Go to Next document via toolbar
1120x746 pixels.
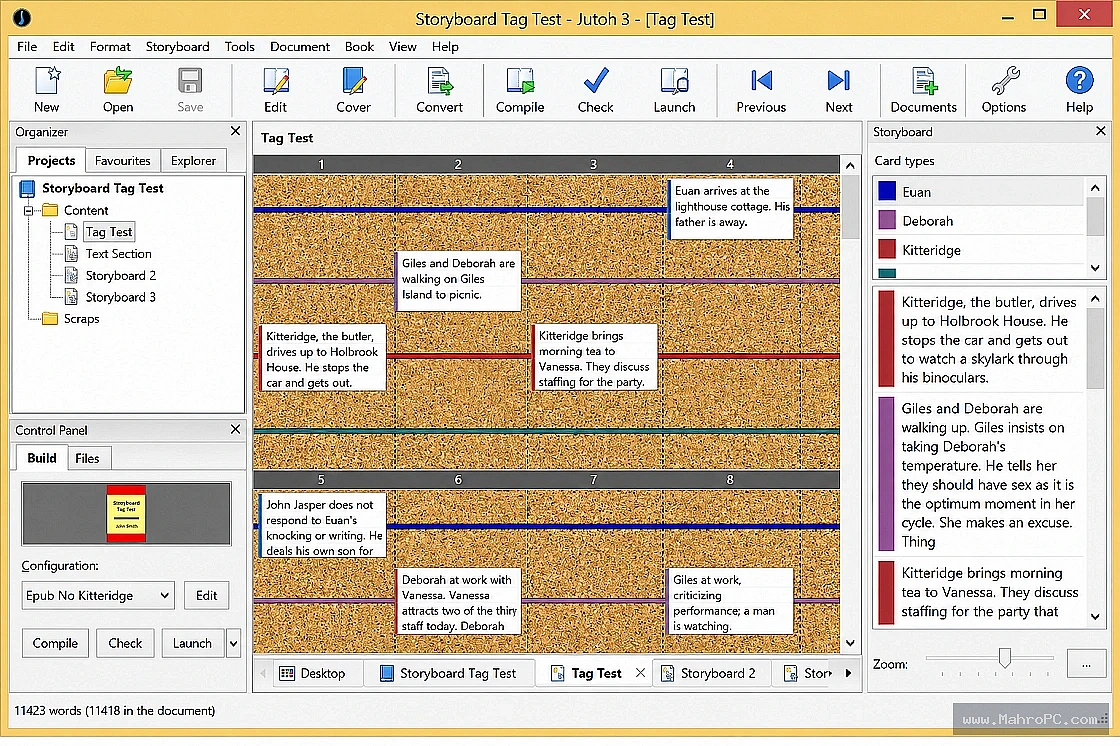click(839, 89)
